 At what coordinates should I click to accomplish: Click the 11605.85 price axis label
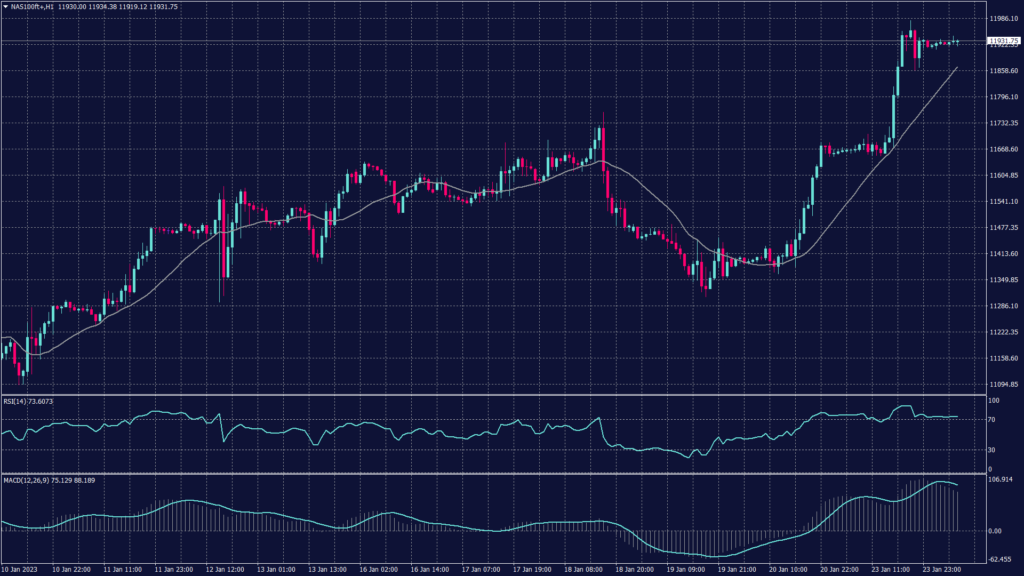point(1002,176)
